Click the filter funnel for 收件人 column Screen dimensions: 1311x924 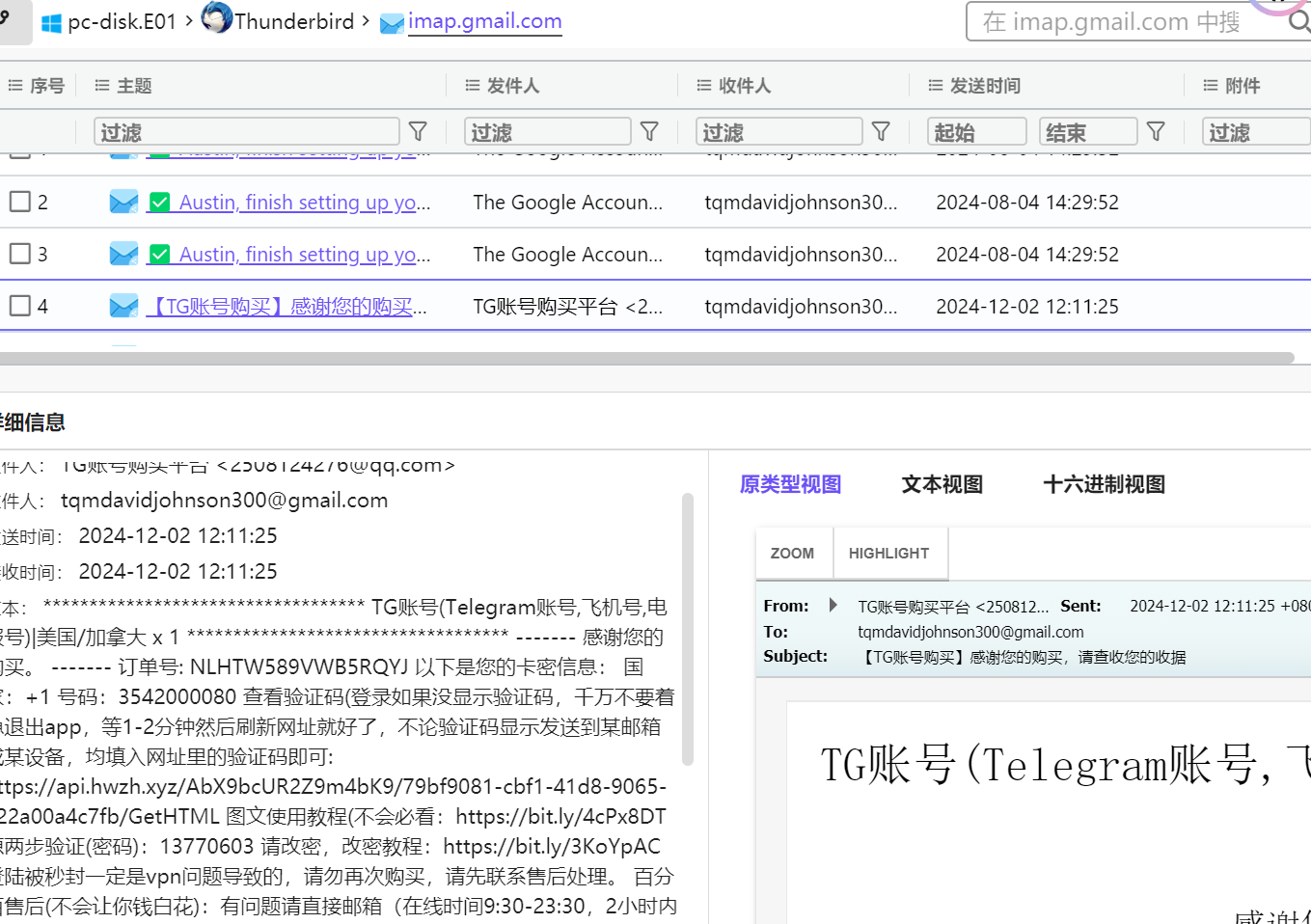point(881,131)
